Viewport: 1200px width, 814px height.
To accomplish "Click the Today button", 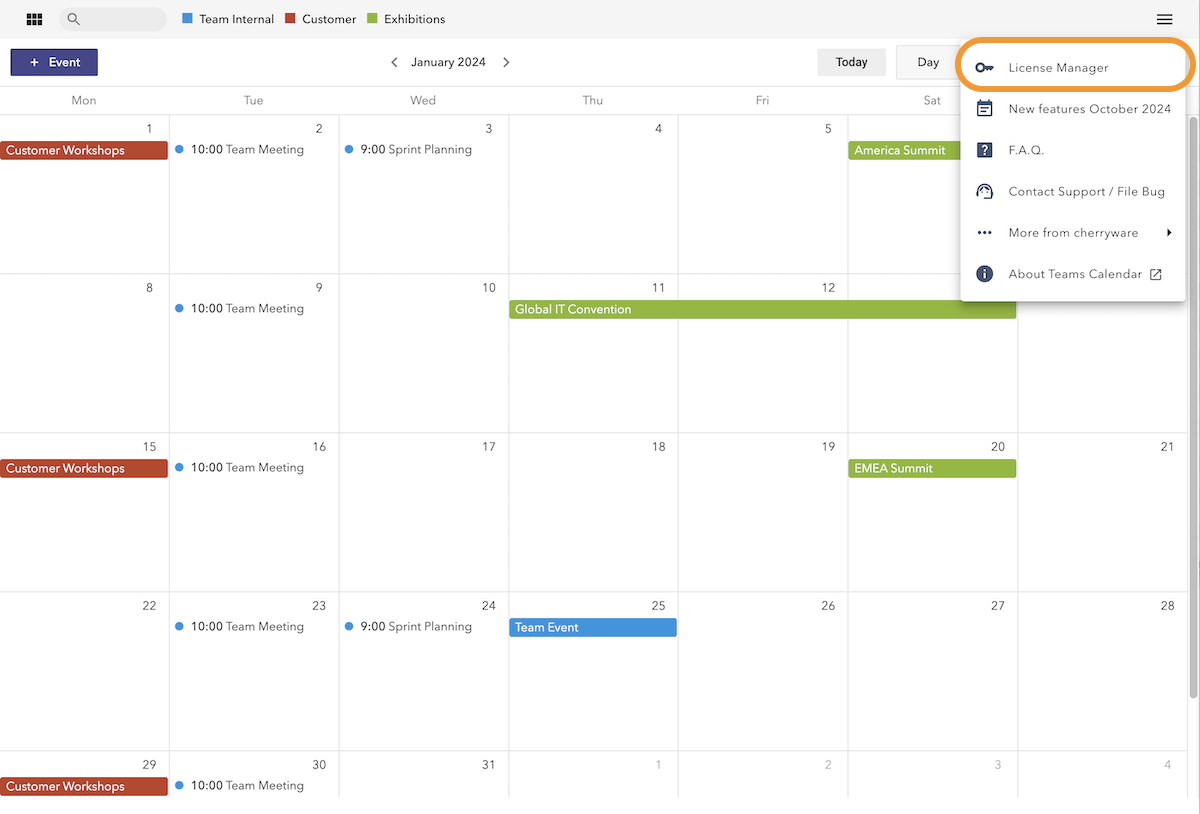I will pos(851,62).
